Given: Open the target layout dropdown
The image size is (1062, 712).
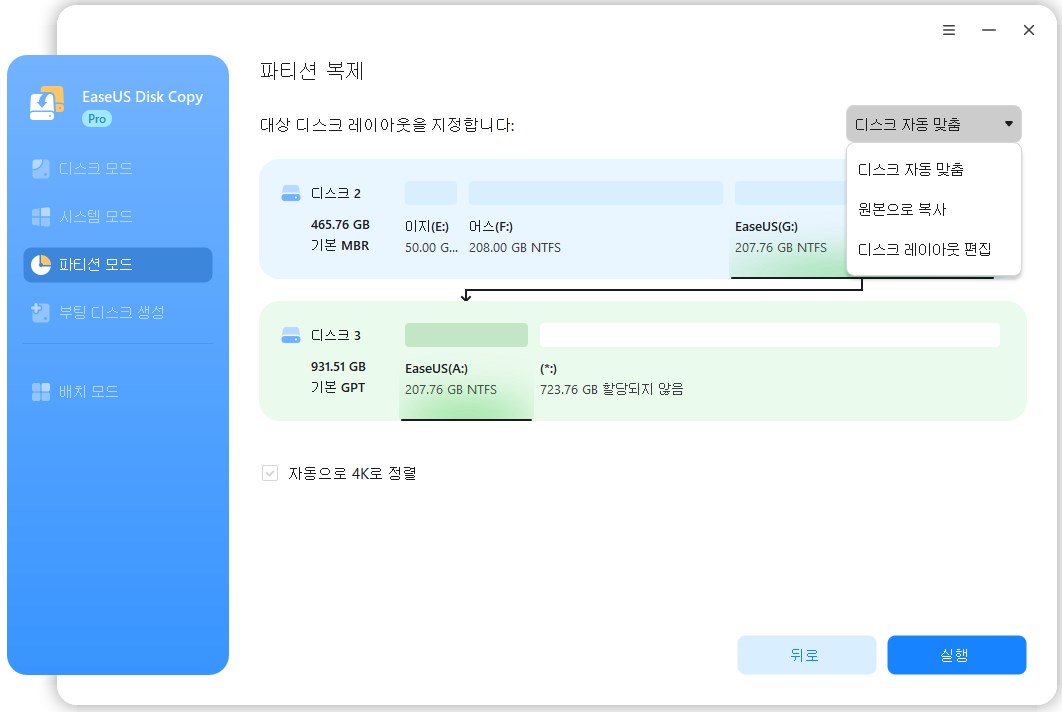Looking at the screenshot, I should click(x=933, y=124).
